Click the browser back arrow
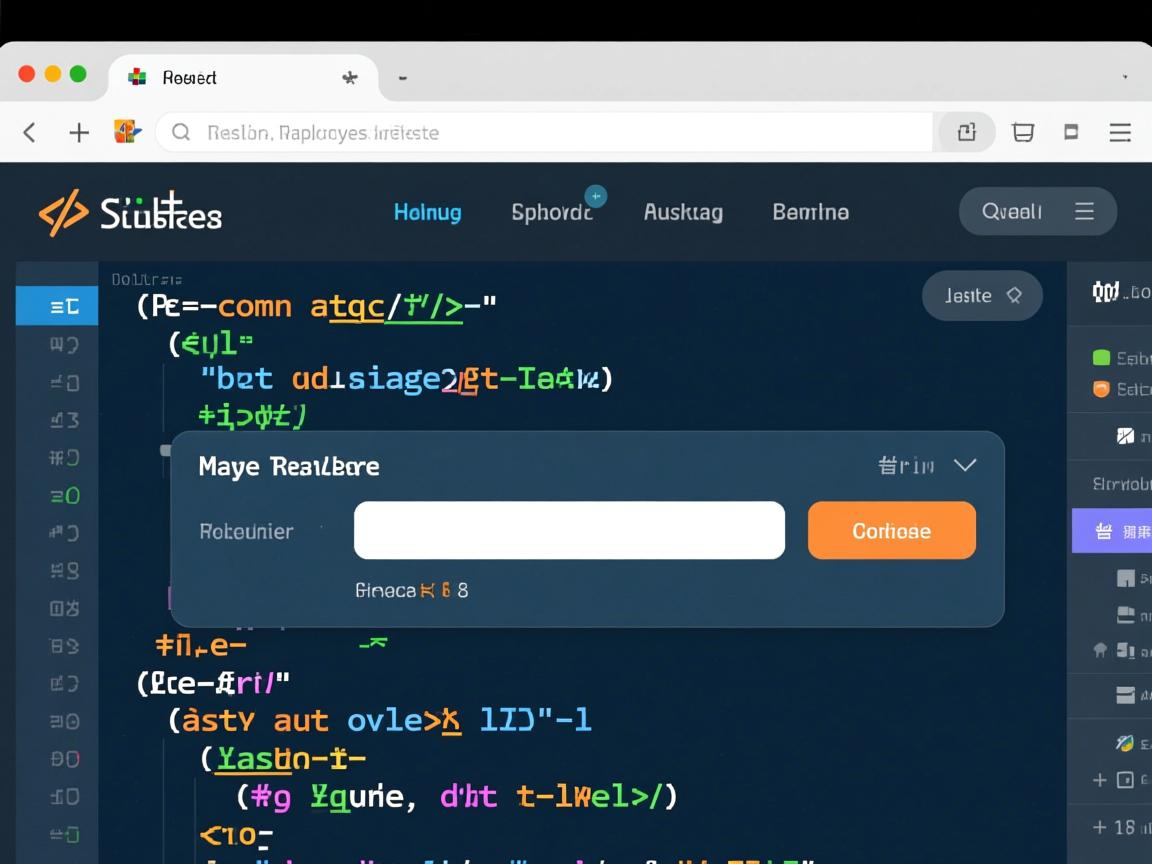This screenshot has height=864, width=1152. click(x=30, y=132)
